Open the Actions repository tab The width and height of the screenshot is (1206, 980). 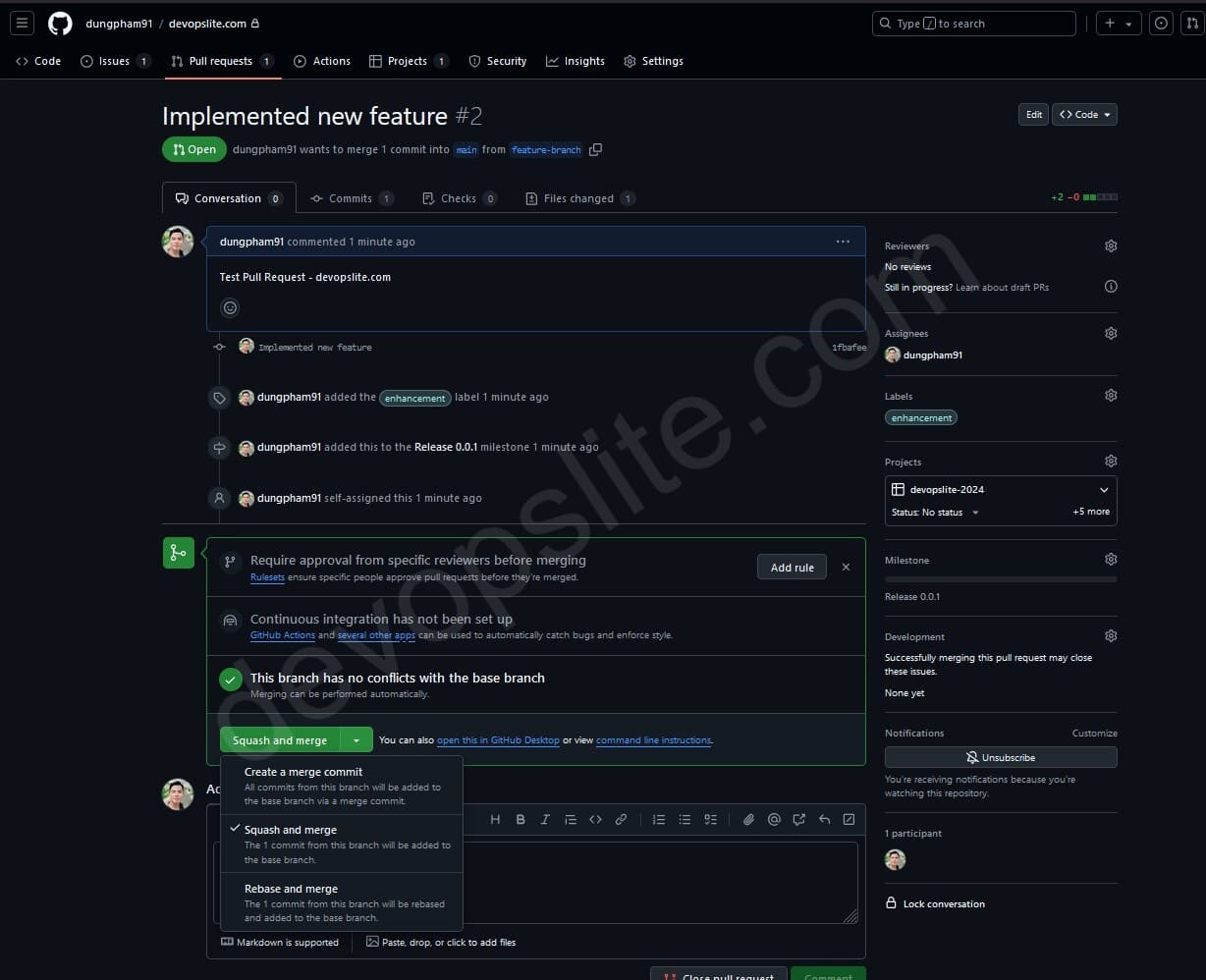pos(322,61)
